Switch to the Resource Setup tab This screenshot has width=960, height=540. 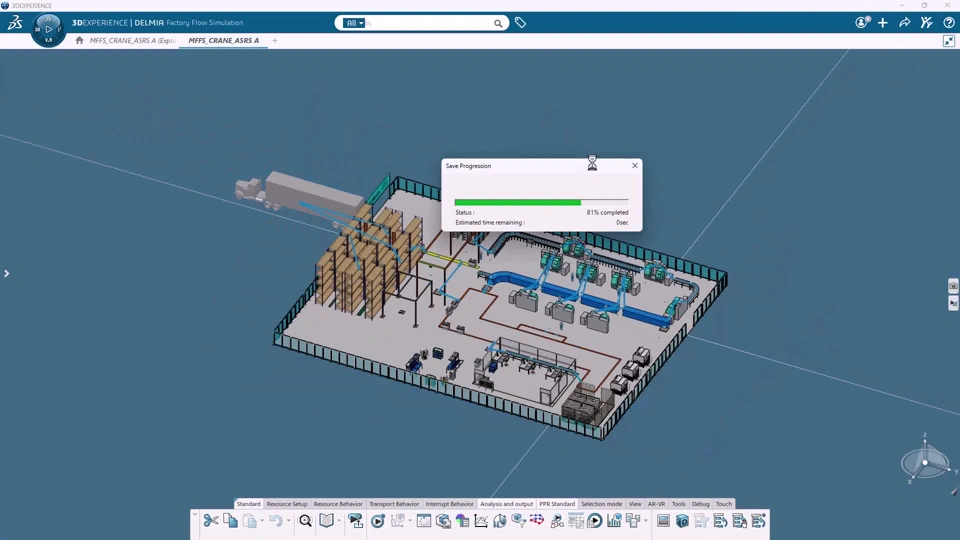point(287,504)
